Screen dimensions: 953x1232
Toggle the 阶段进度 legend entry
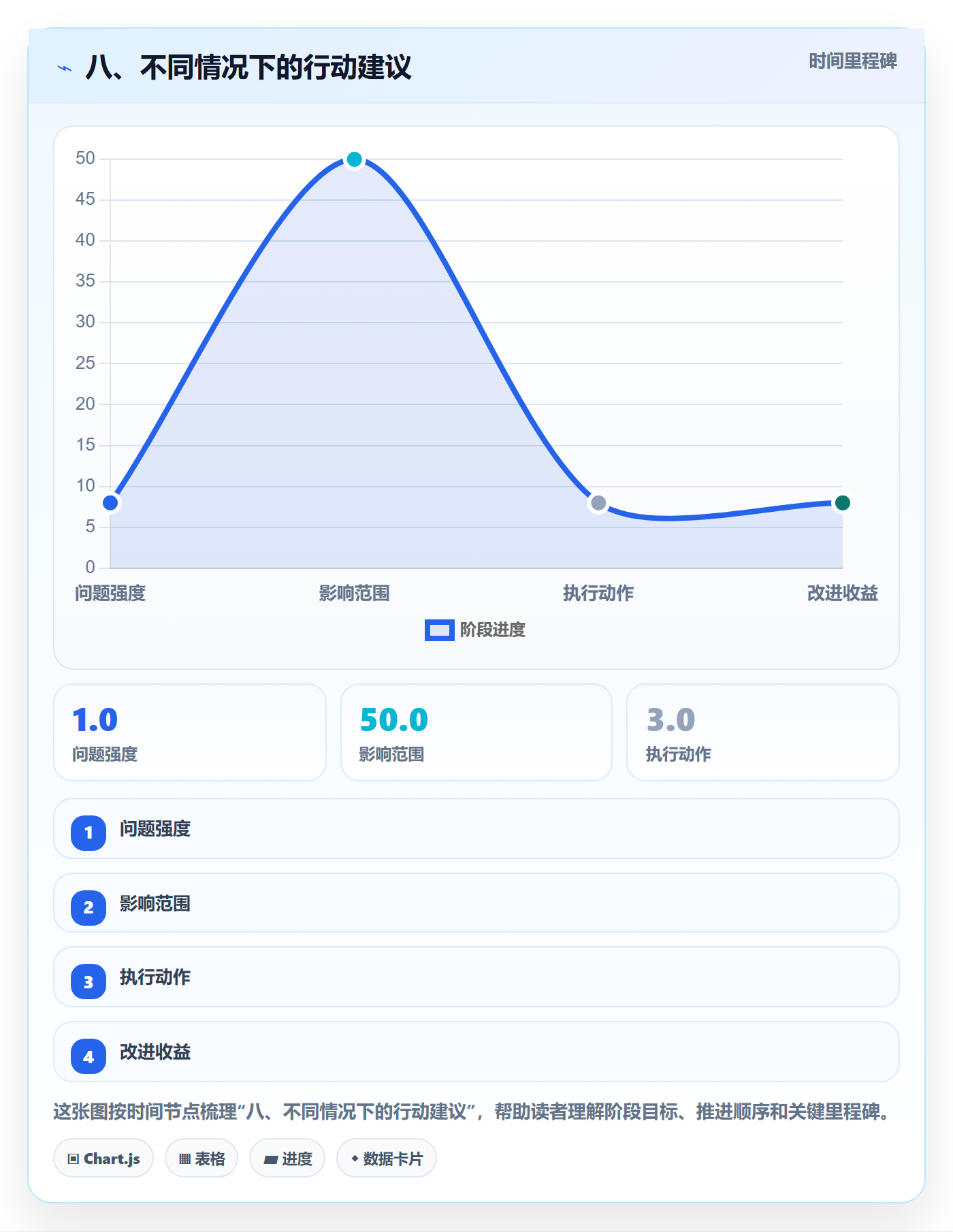(x=475, y=630)
